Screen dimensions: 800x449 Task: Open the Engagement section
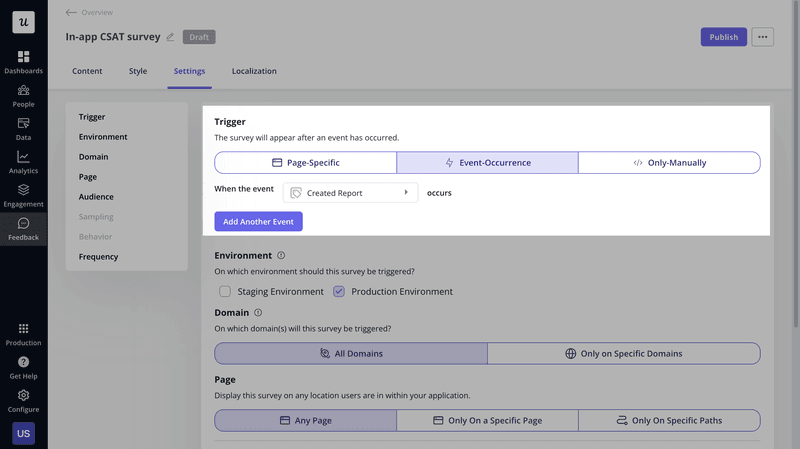tap(23, 196)
